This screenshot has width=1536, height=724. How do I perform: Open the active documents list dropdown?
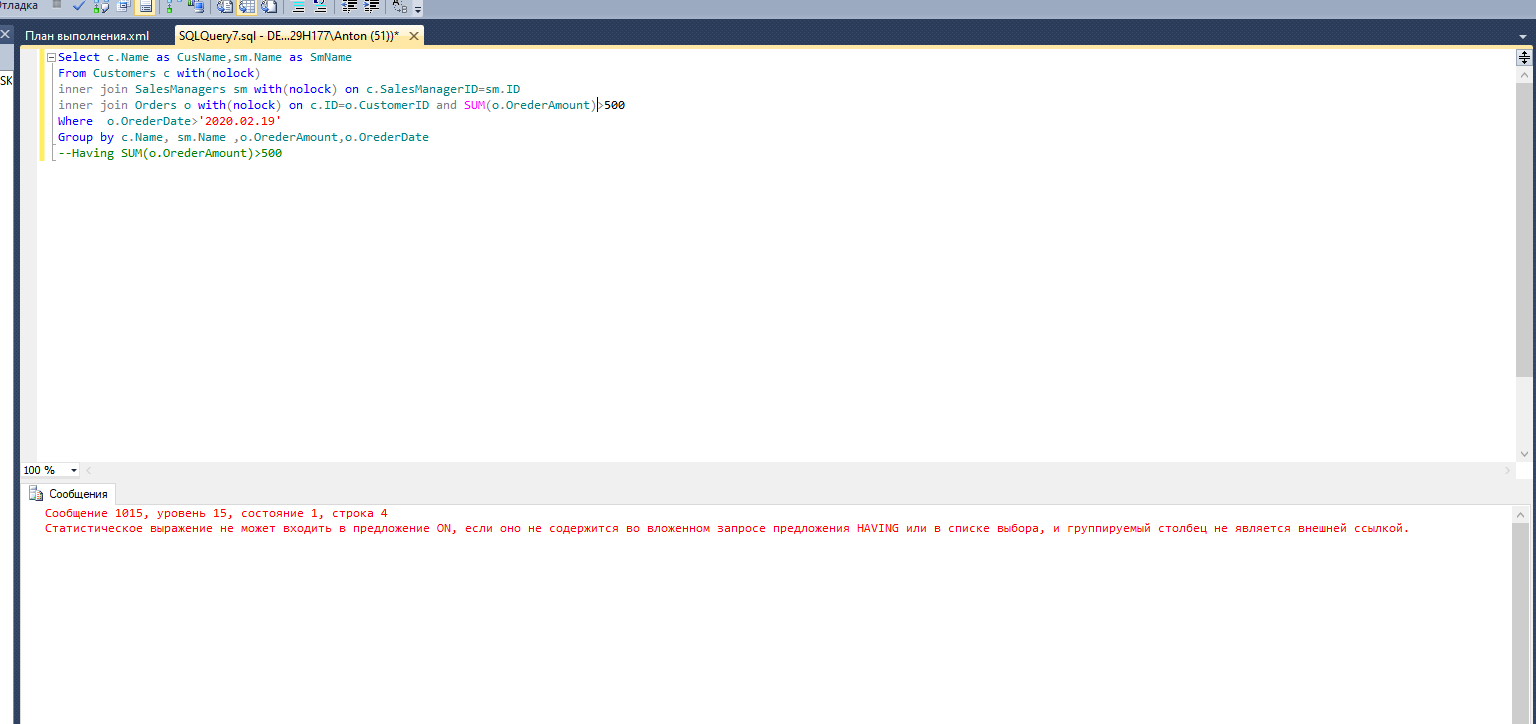click(x=1523, y=37)
